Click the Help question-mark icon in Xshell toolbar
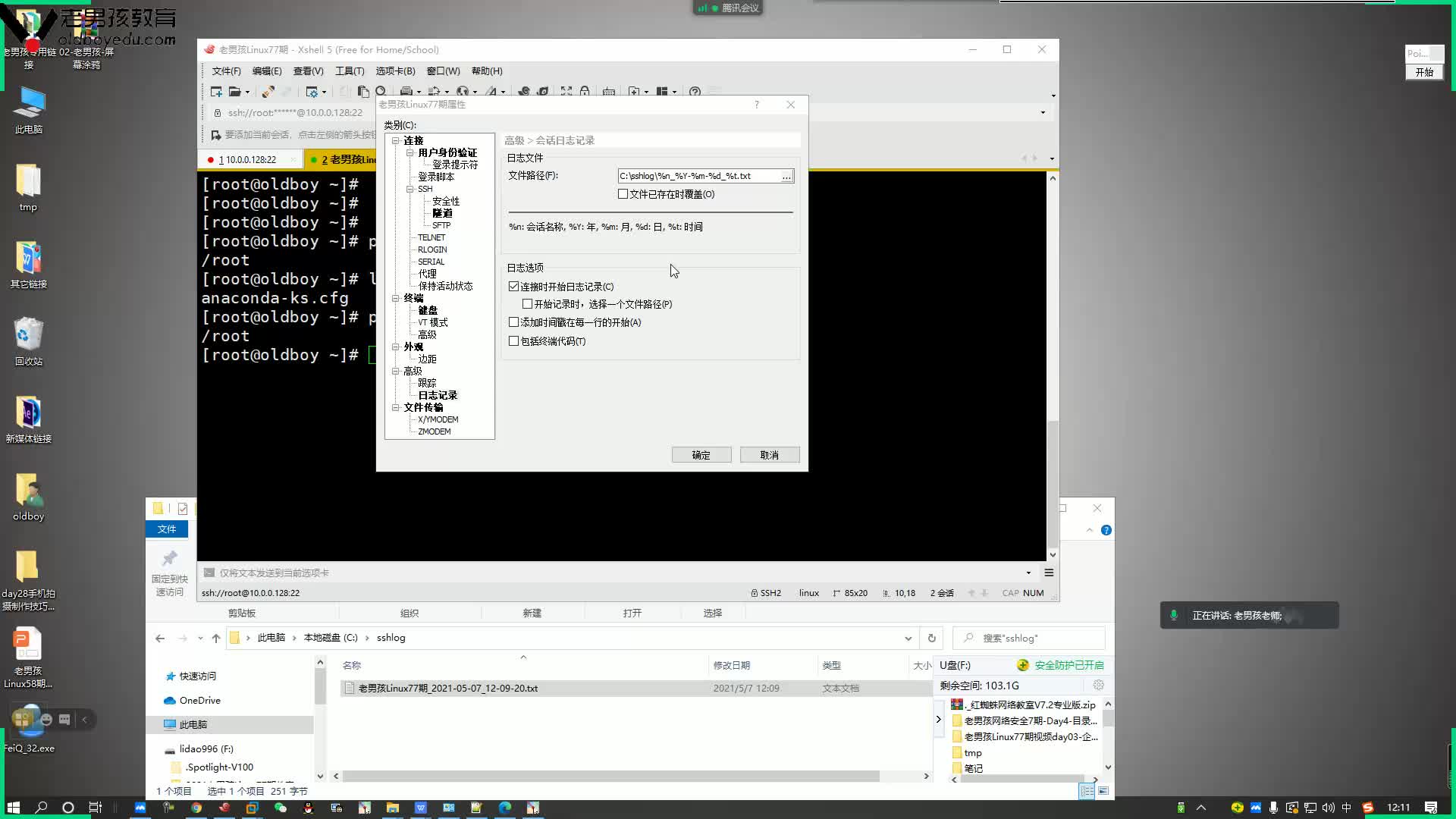 [x=695, y=92]
